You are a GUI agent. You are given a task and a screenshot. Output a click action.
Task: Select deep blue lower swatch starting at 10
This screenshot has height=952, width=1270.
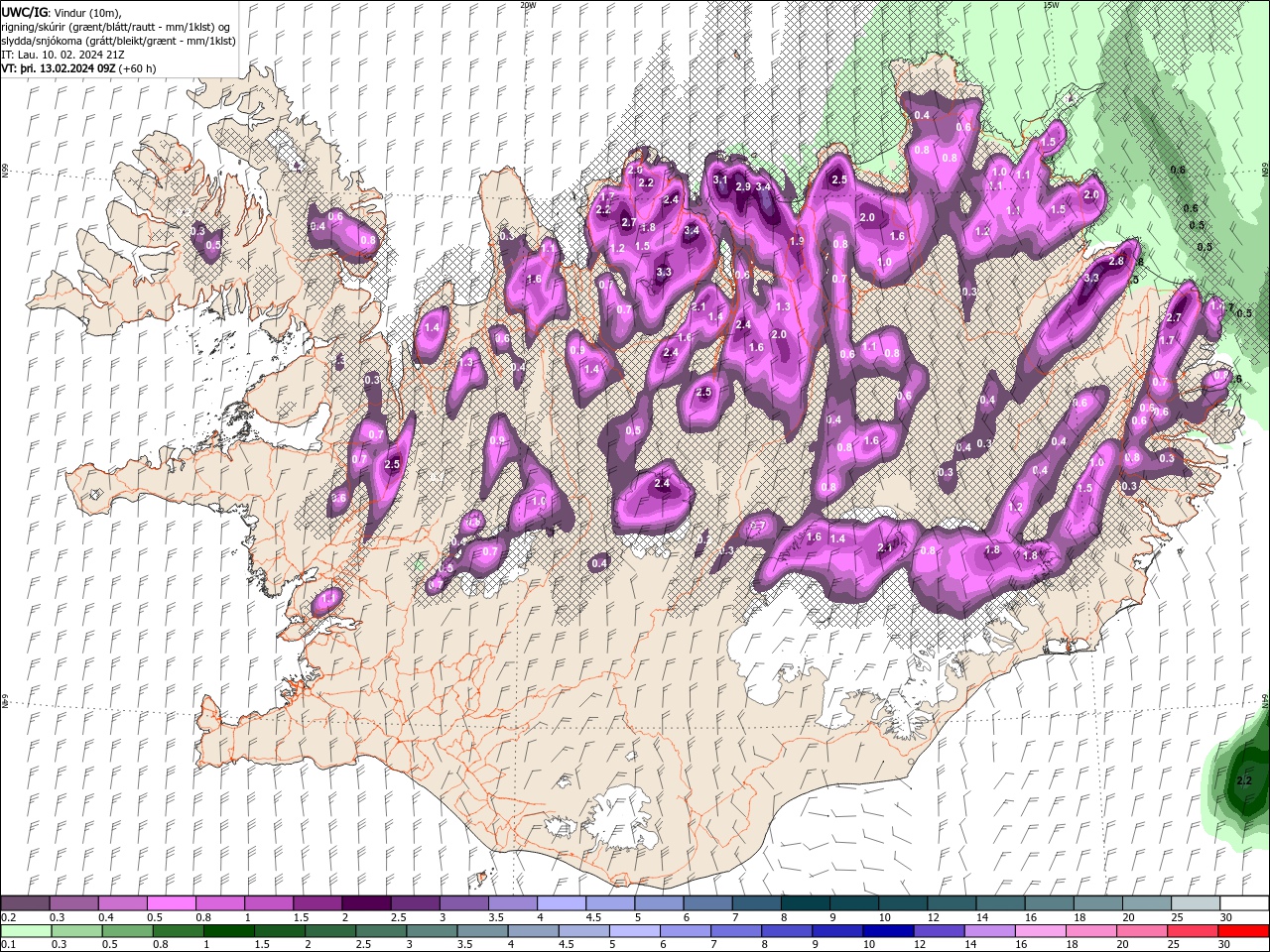[x=887, y=931]
